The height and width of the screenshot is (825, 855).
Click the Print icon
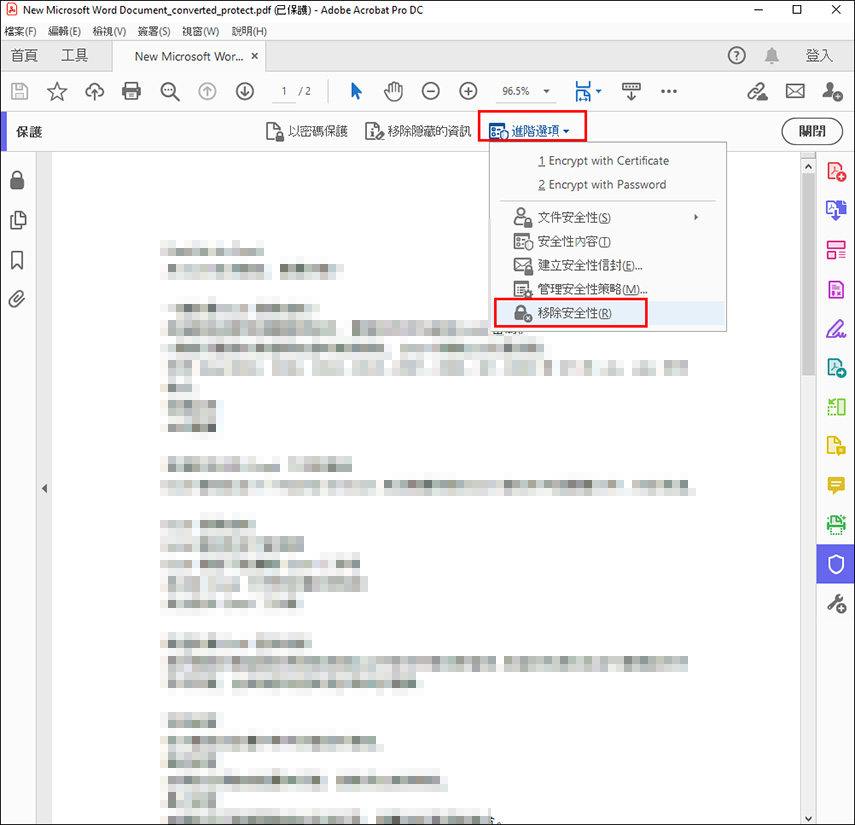132,91
